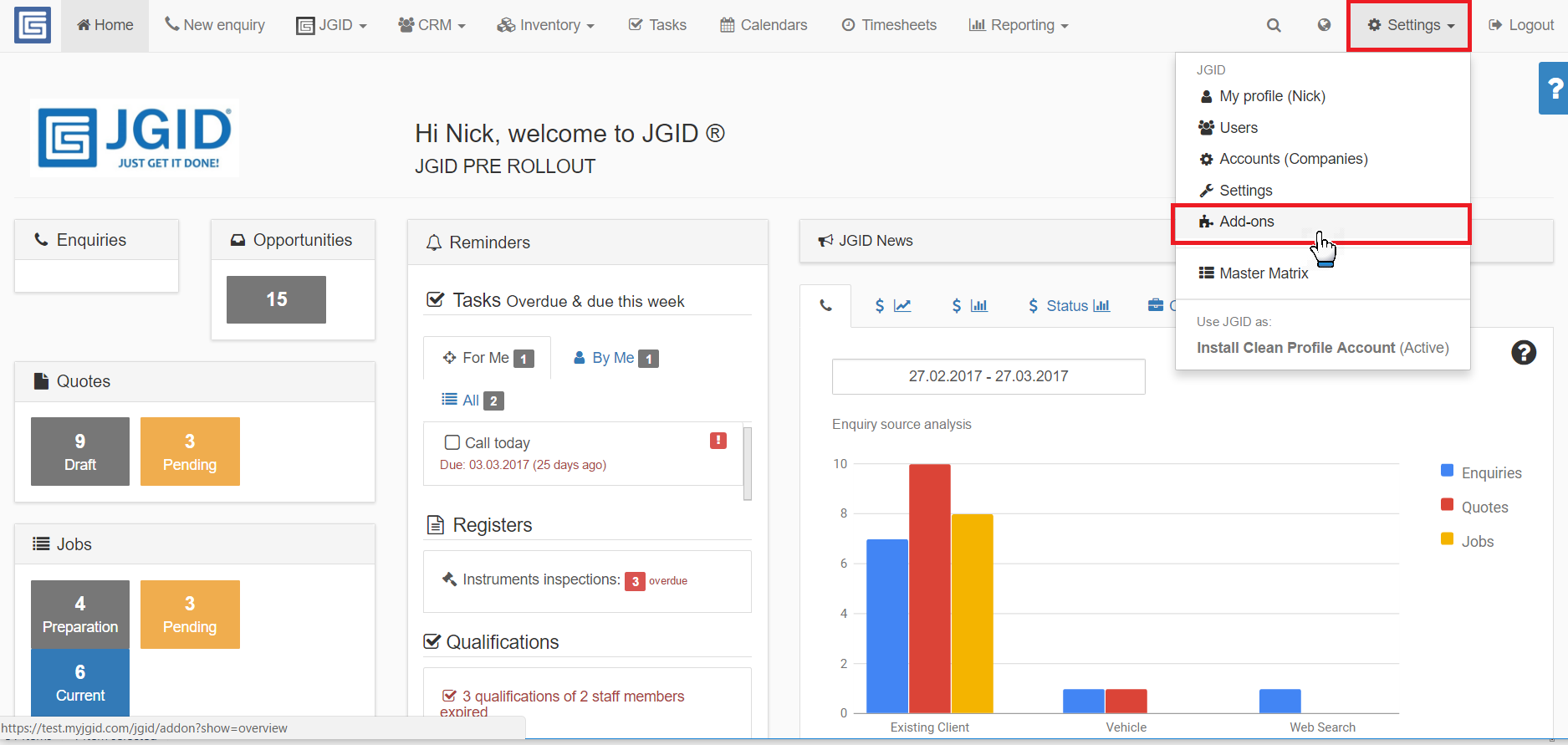Click the red alert icon on Call today
The height and width of the screenshot is (745, 1568).
(718, 441)
